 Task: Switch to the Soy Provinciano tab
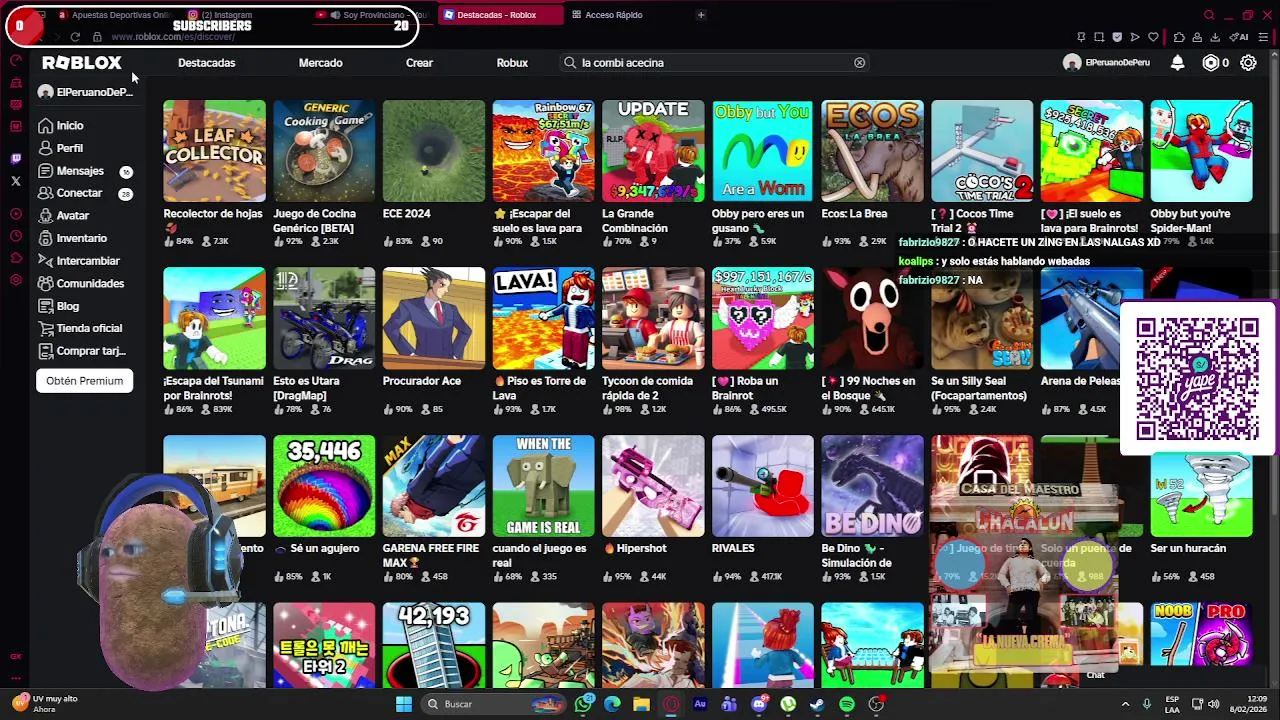pyautogui.click(x=370, y=15)
